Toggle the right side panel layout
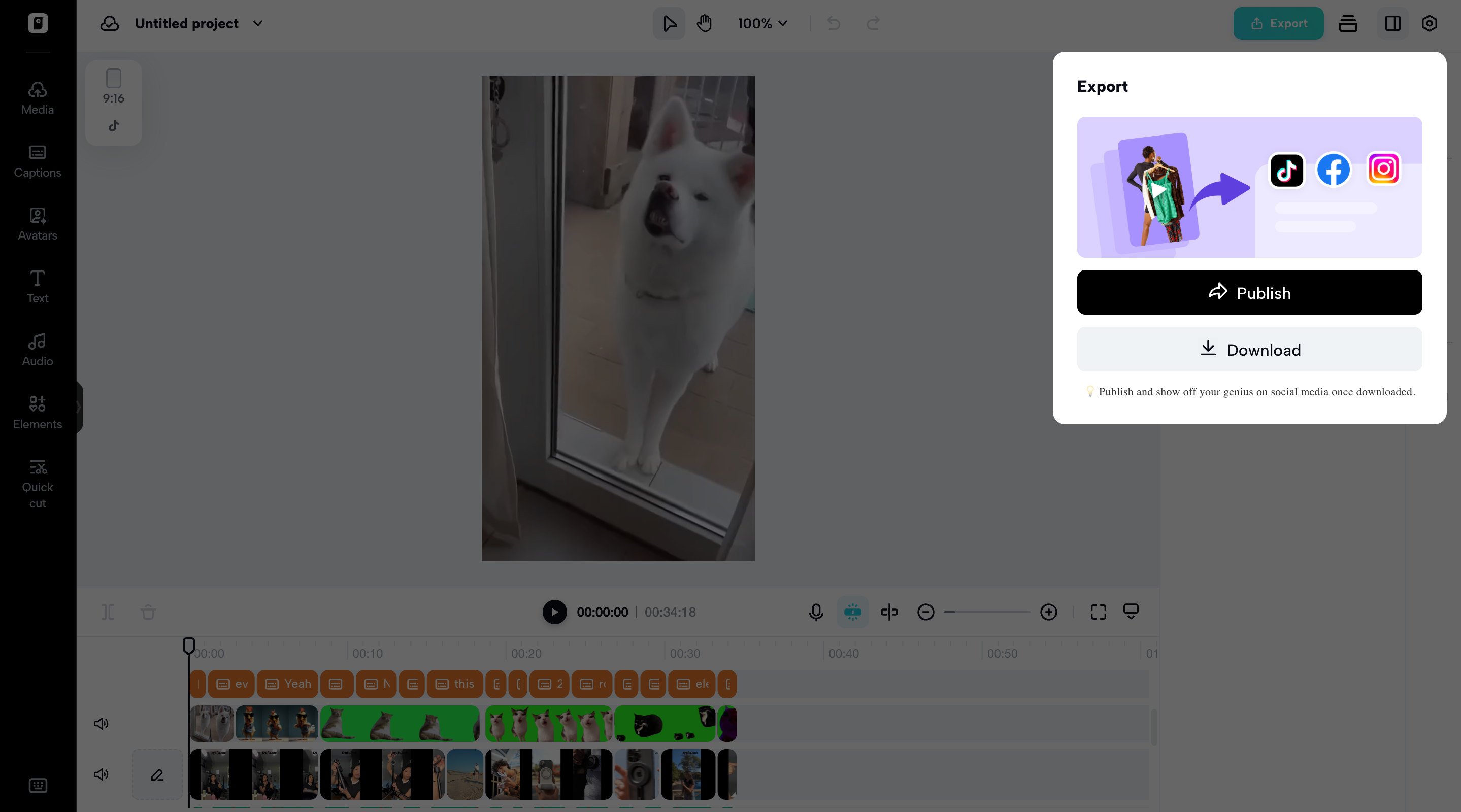The height and width of the screenshot is (812, 1461). (x=1392, y=23)
